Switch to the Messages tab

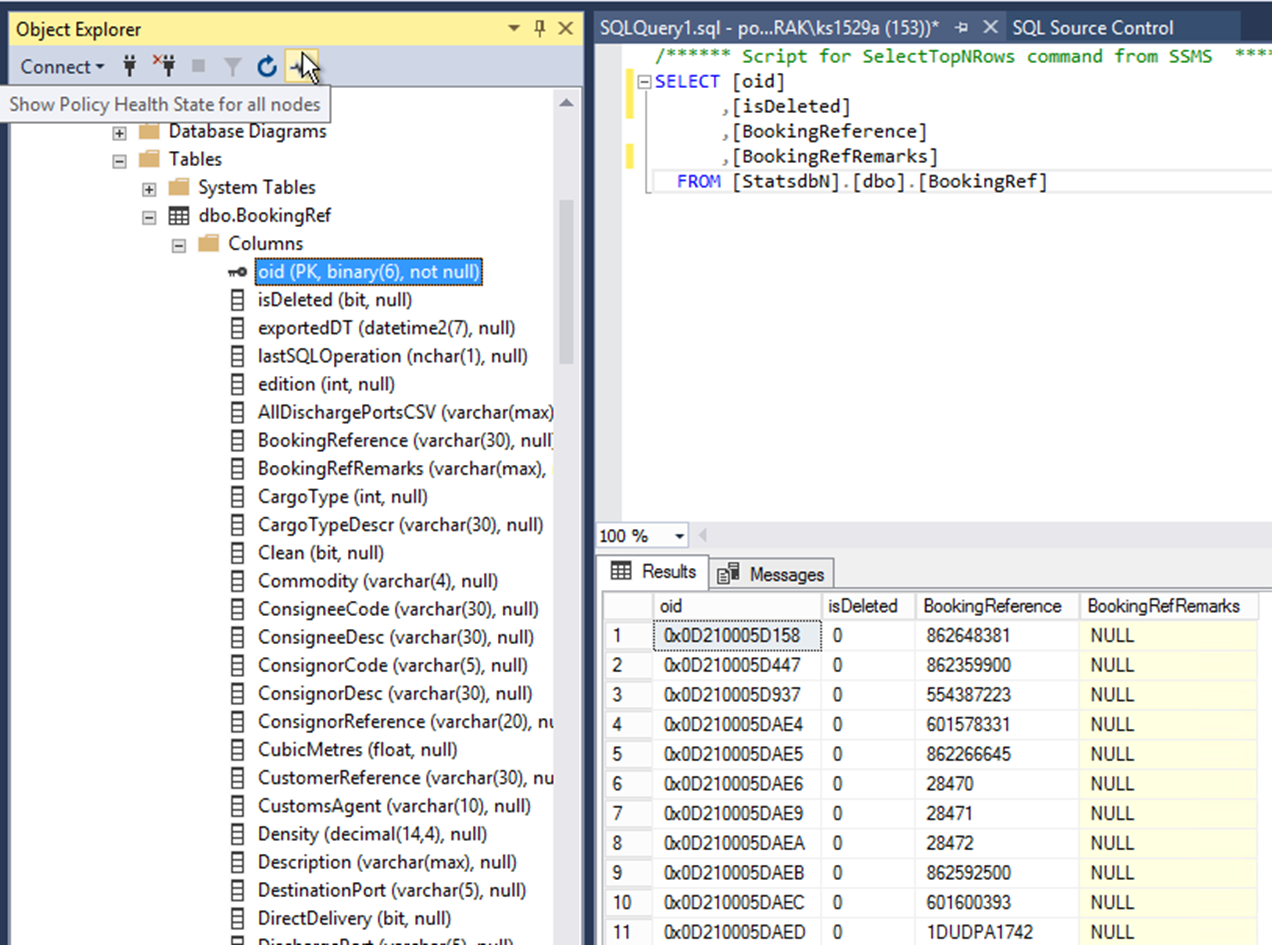[787, 573]
